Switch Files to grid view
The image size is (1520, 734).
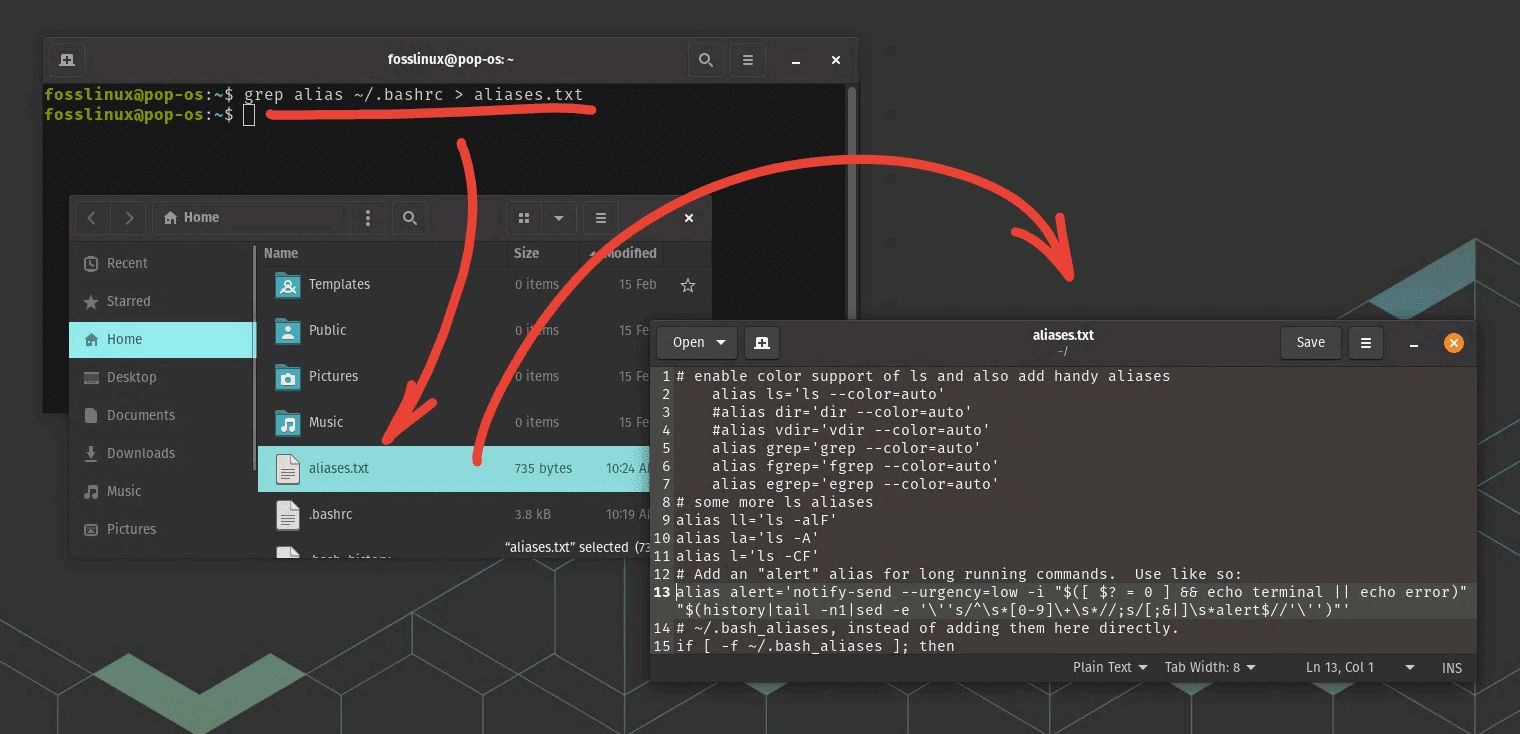point(524,217)
